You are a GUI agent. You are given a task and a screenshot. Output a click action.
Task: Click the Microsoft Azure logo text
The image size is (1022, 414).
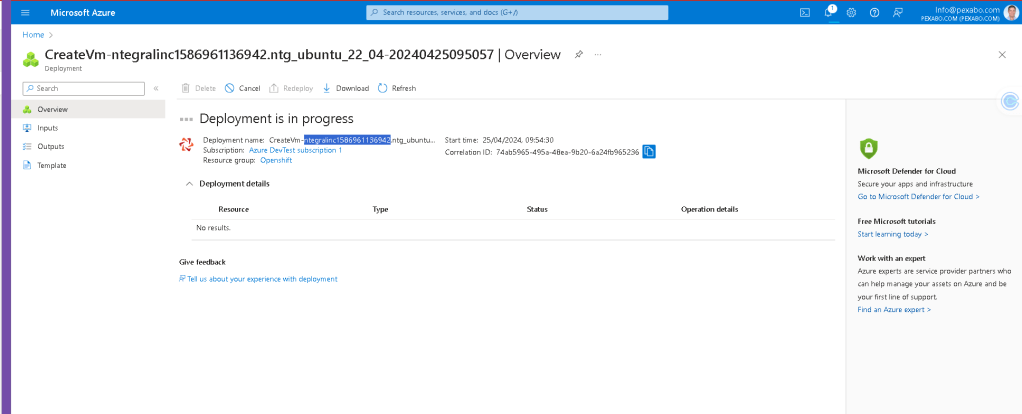click(83, 12)
